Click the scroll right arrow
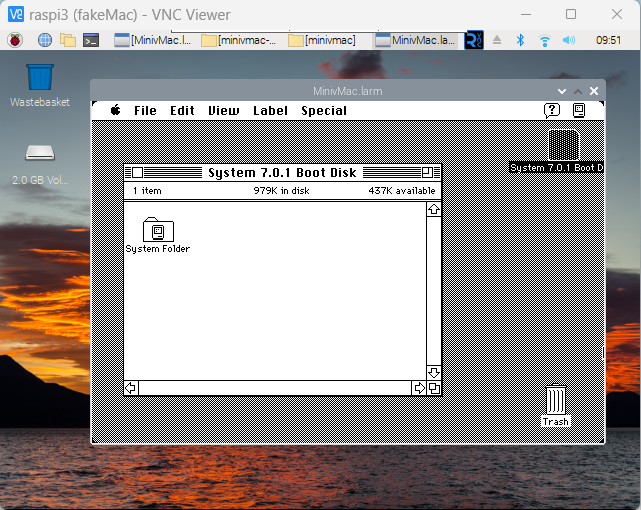The width and height of the screenshot is (641, 510). 419,388
